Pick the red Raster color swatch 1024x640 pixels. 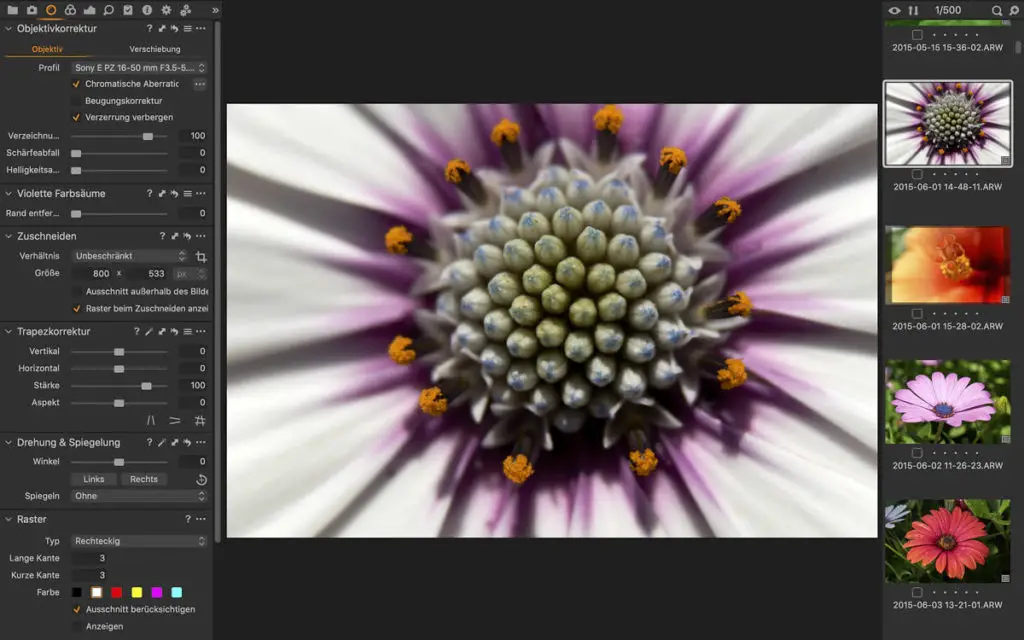coord(116,592)
